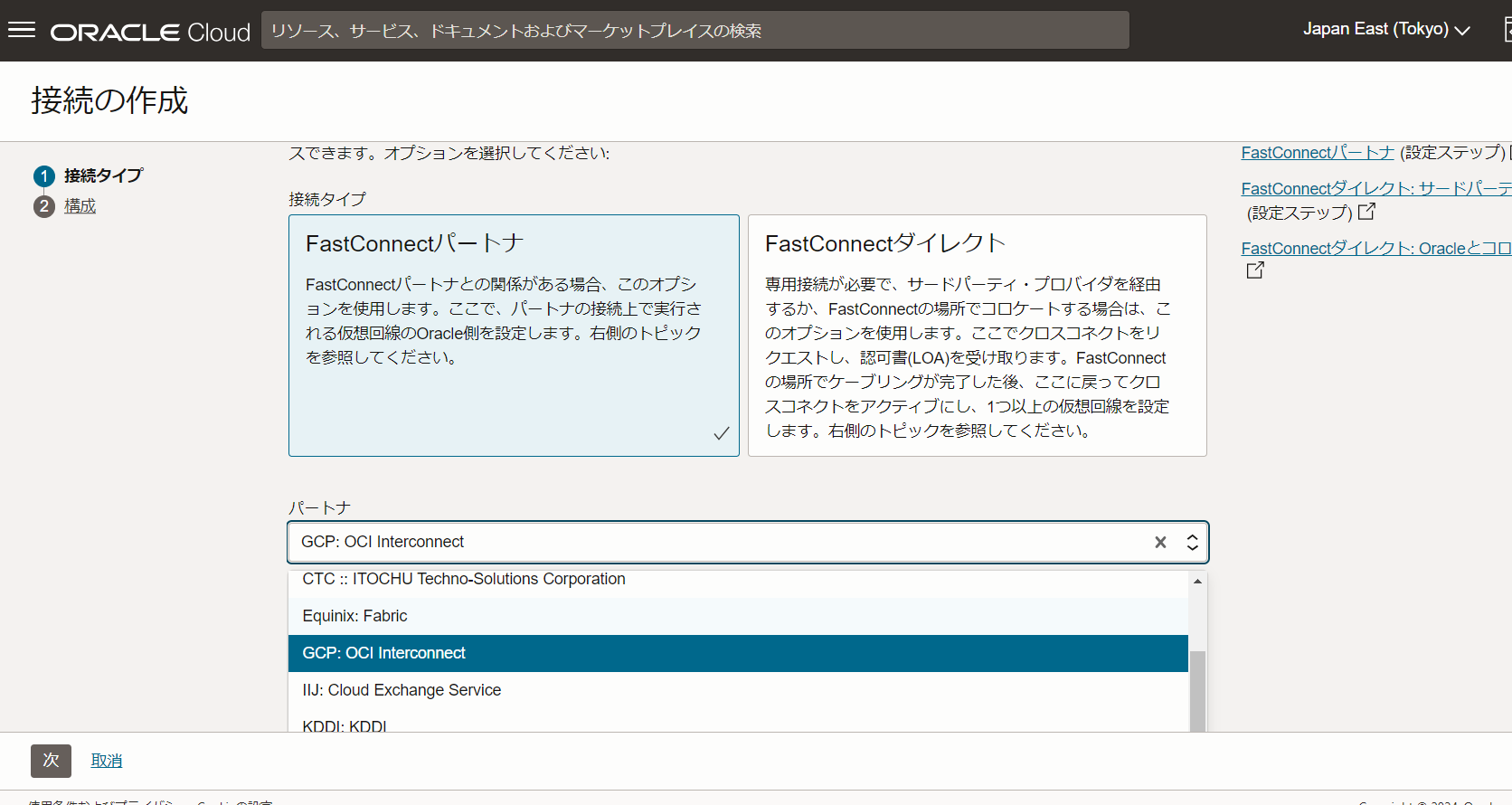Click the checkmark on the FastConnectパートナ card
The image size is (1512, 805).
pos(722,433)
